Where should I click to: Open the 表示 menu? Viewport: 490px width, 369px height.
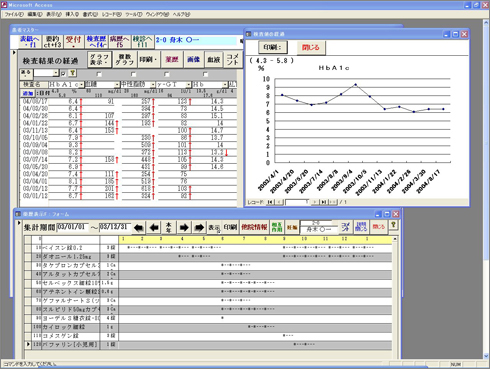[54, 14]
